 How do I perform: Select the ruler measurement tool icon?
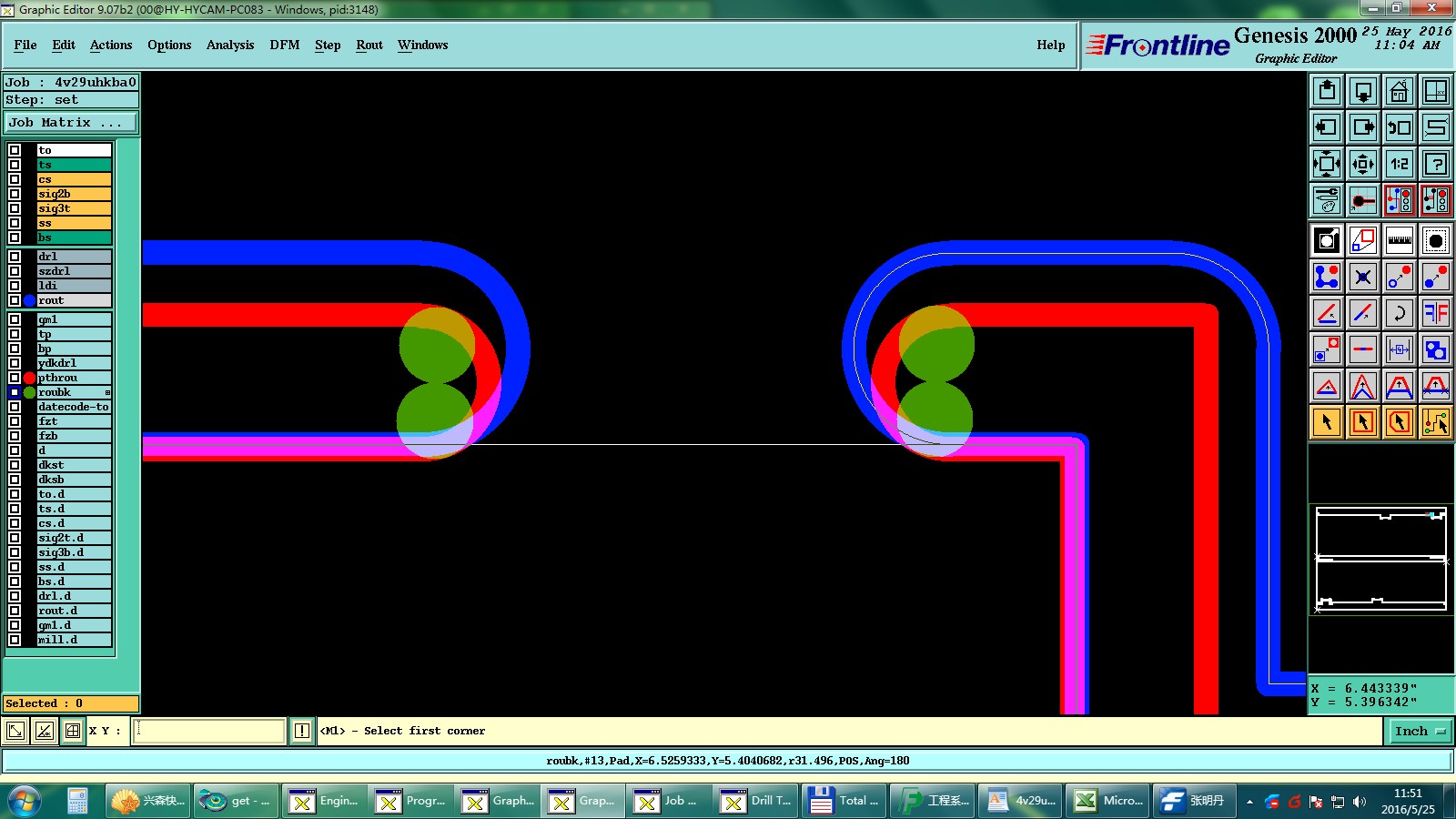tap(1400, 240)
